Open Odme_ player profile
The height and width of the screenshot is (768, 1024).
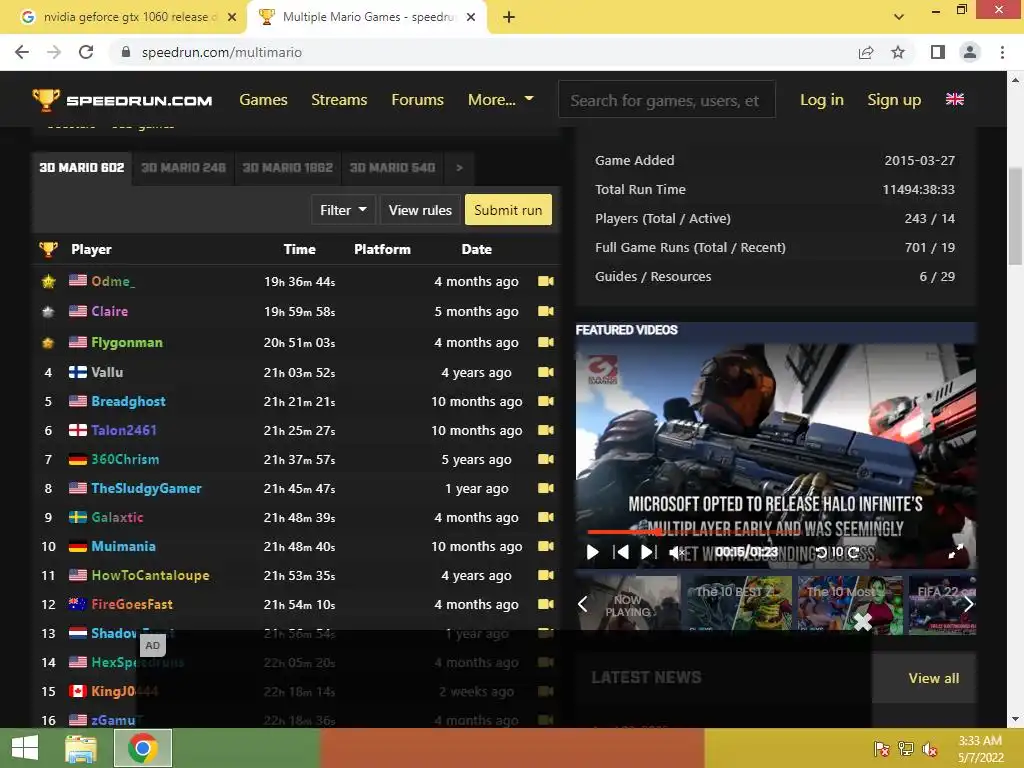click(x=113, y=281)
